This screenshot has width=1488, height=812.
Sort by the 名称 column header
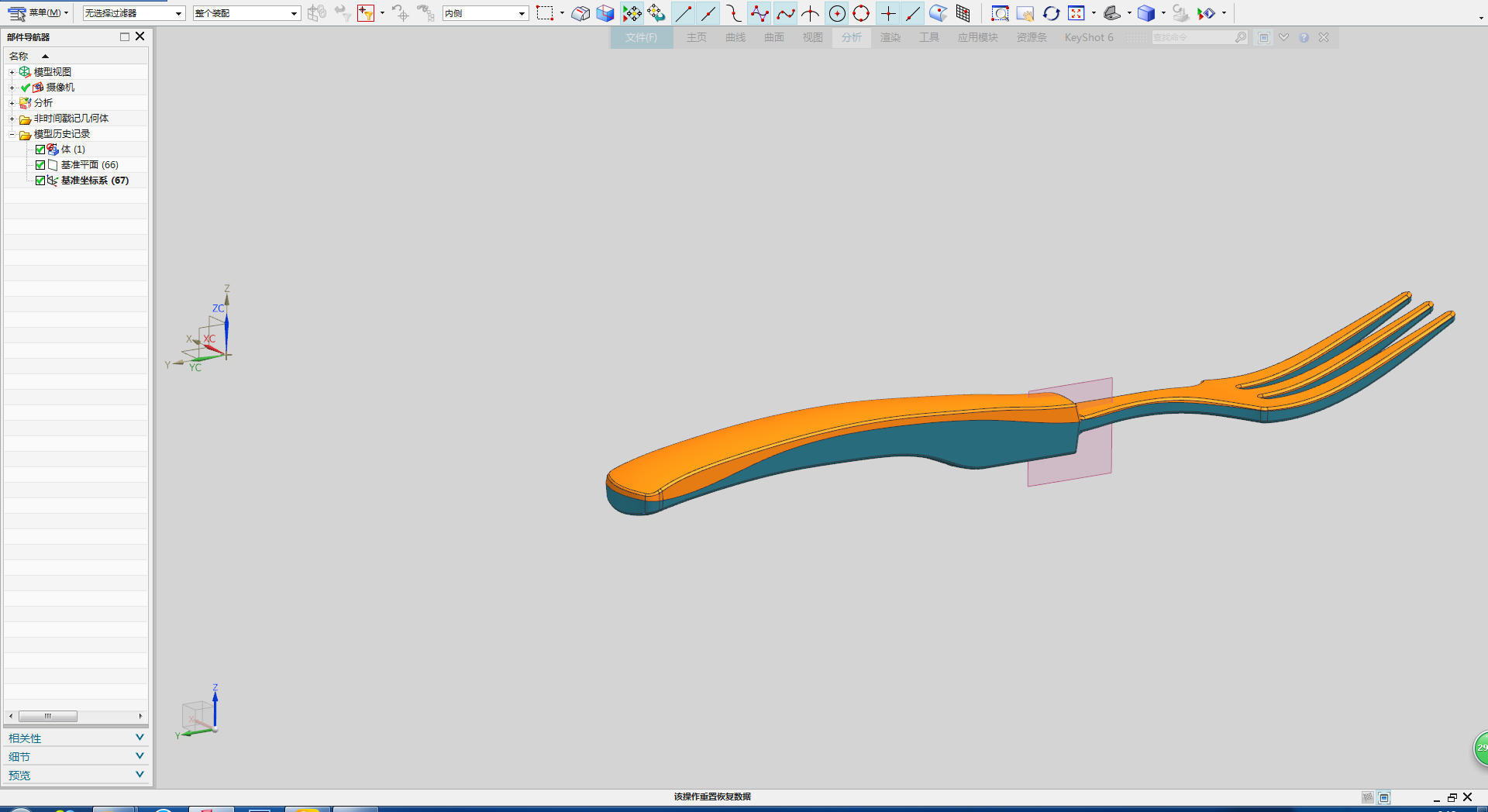click(76, 56)
